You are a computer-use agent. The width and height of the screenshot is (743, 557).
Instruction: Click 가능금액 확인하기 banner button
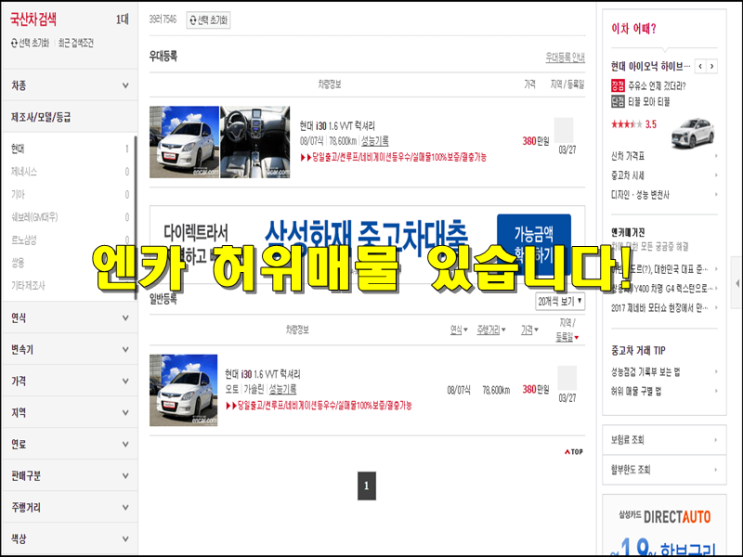tap(534, 244)
